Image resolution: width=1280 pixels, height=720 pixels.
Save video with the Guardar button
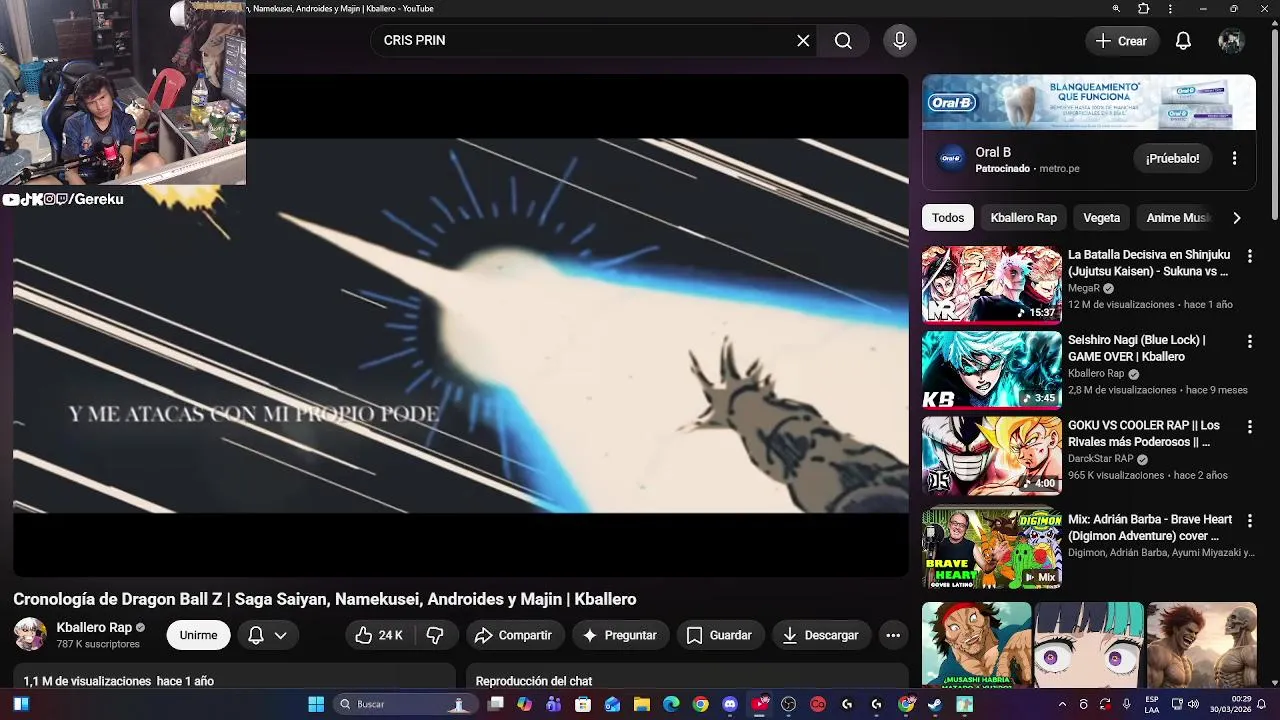click(719, 635)
